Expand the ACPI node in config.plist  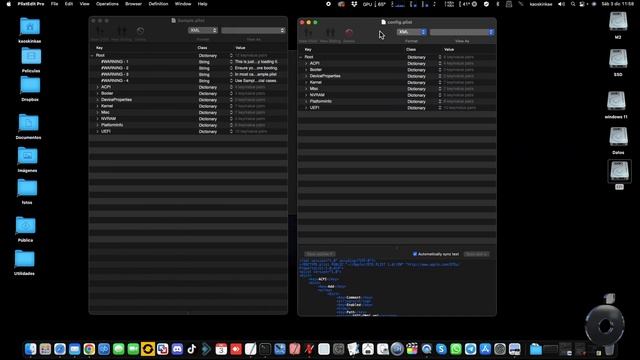pos(306,64)
